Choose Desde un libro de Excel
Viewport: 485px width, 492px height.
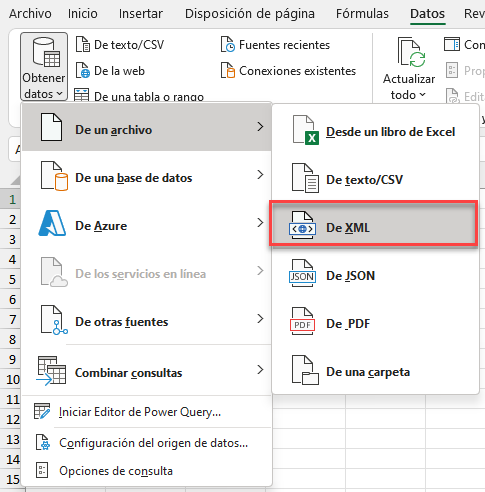point(375,129)
